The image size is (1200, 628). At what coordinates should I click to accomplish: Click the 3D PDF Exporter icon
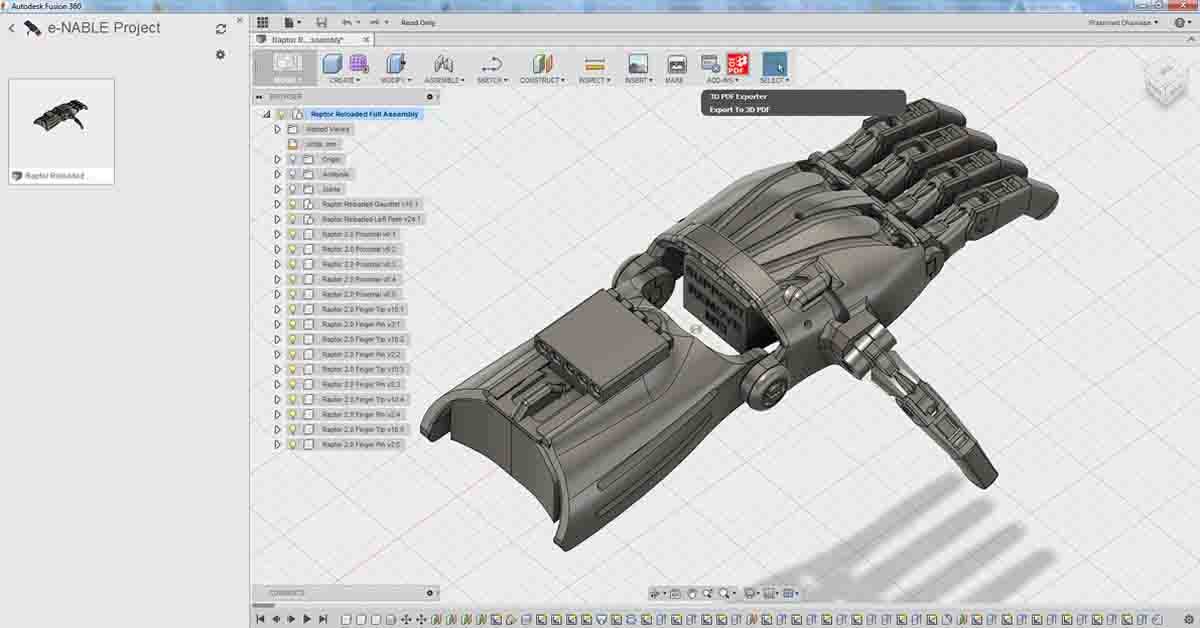(737, 62)
